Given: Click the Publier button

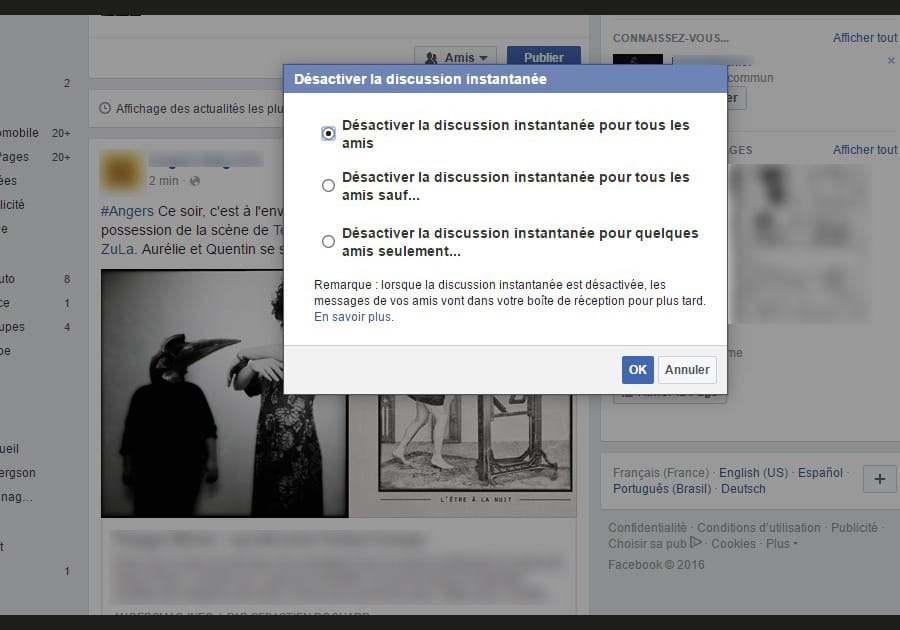Looking at the screenshot, I should [x=543, y=58].
